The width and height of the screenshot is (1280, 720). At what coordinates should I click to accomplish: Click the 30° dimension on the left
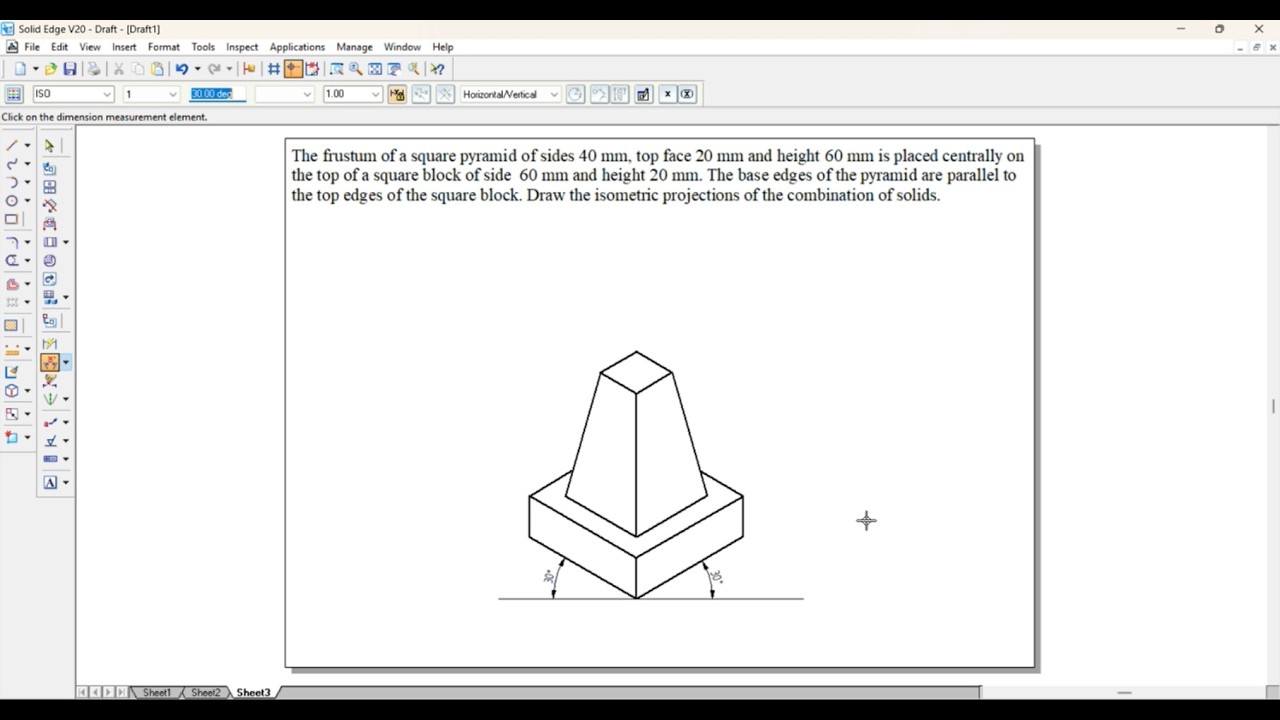tap(548, 577)
